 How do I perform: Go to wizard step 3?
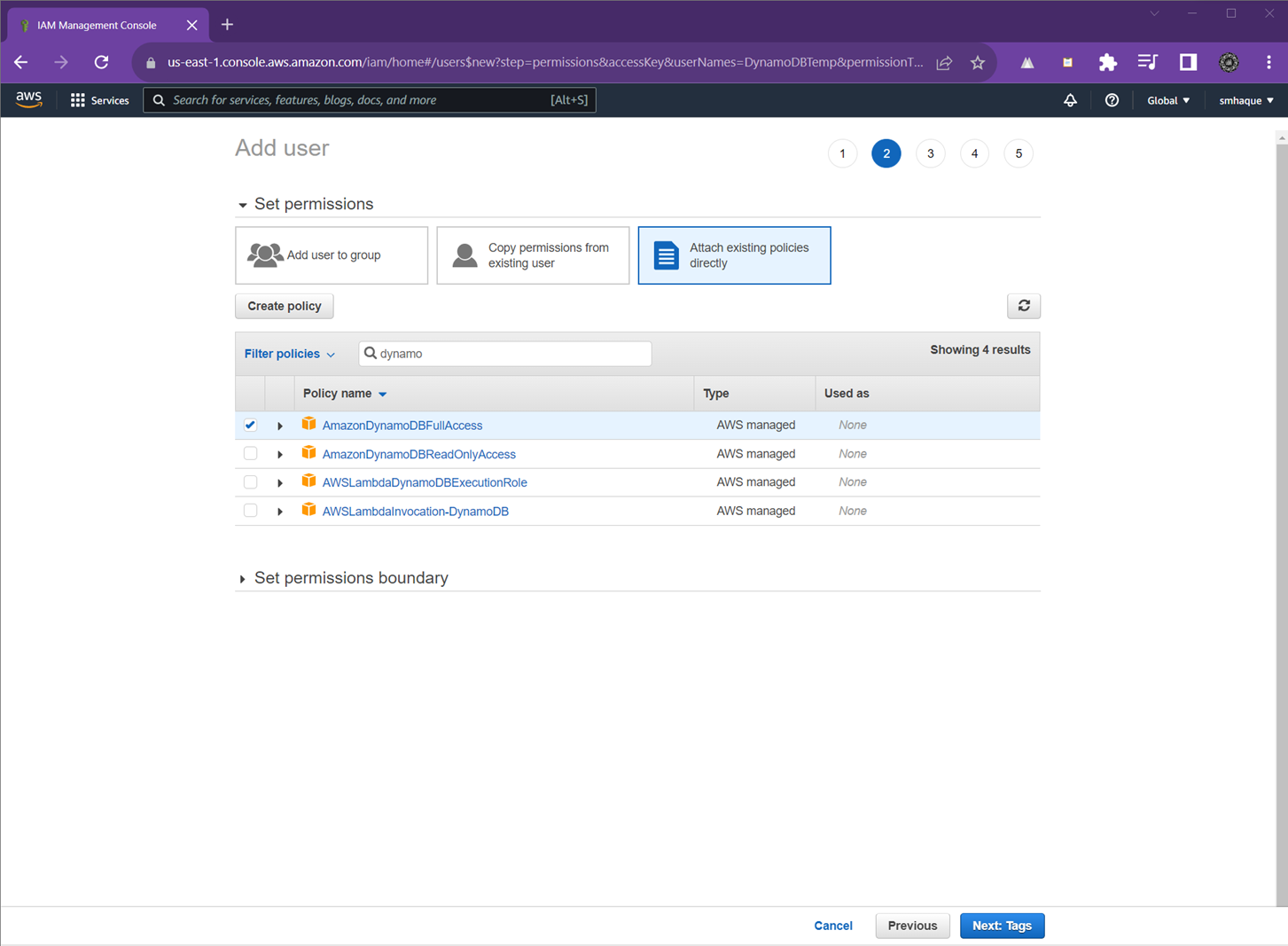point(930,153)
